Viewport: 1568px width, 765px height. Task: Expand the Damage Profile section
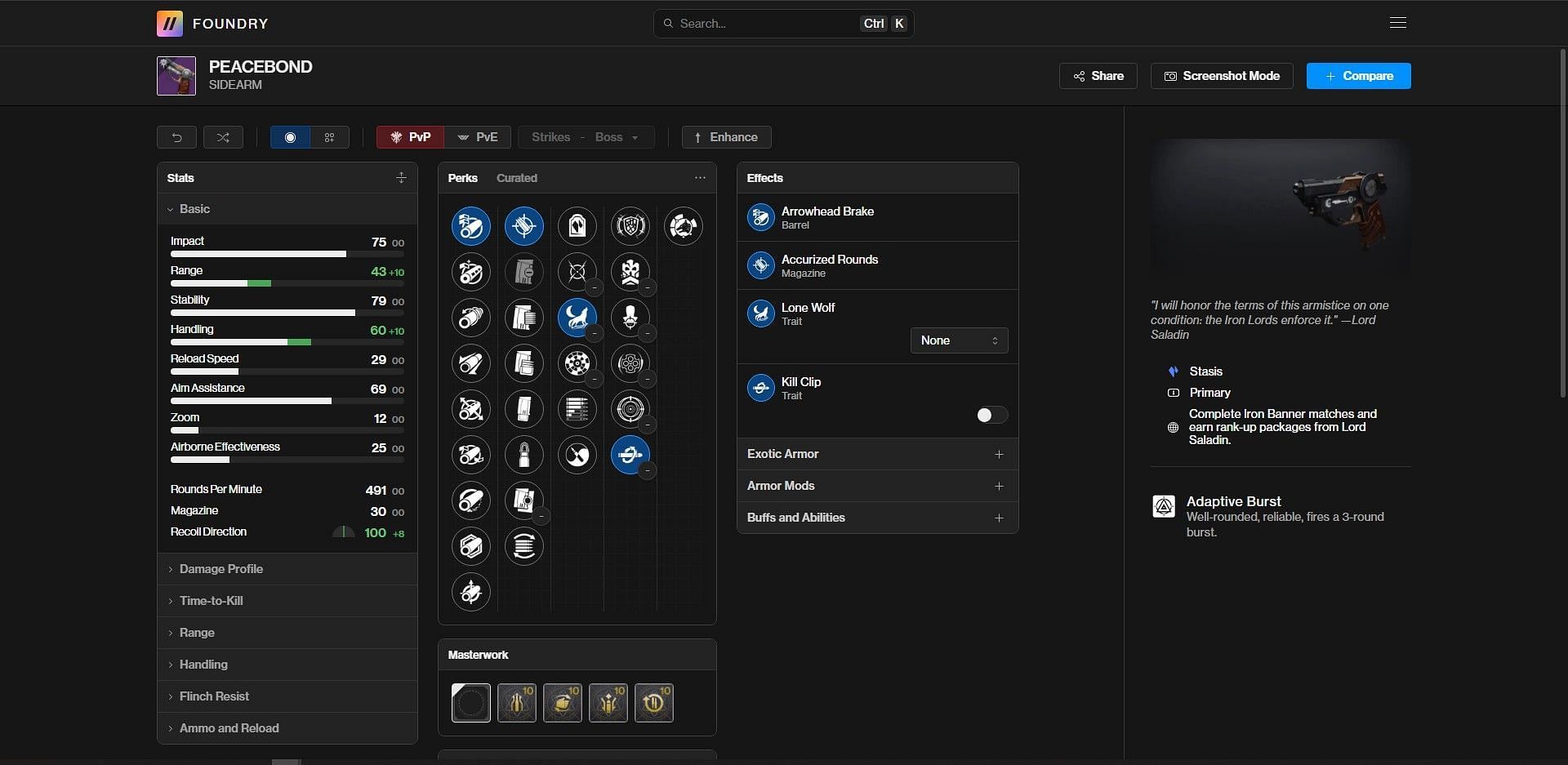(x=287, y=569)
